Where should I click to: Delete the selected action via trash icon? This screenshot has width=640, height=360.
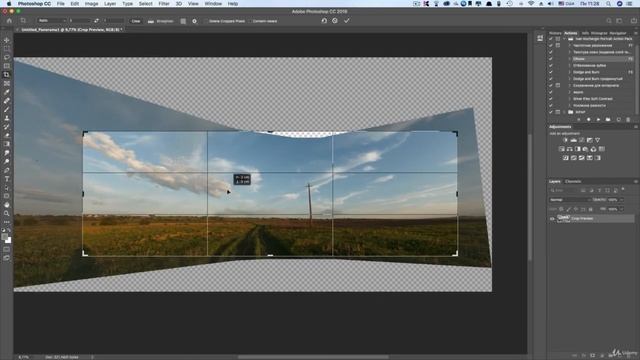[628, 120]
